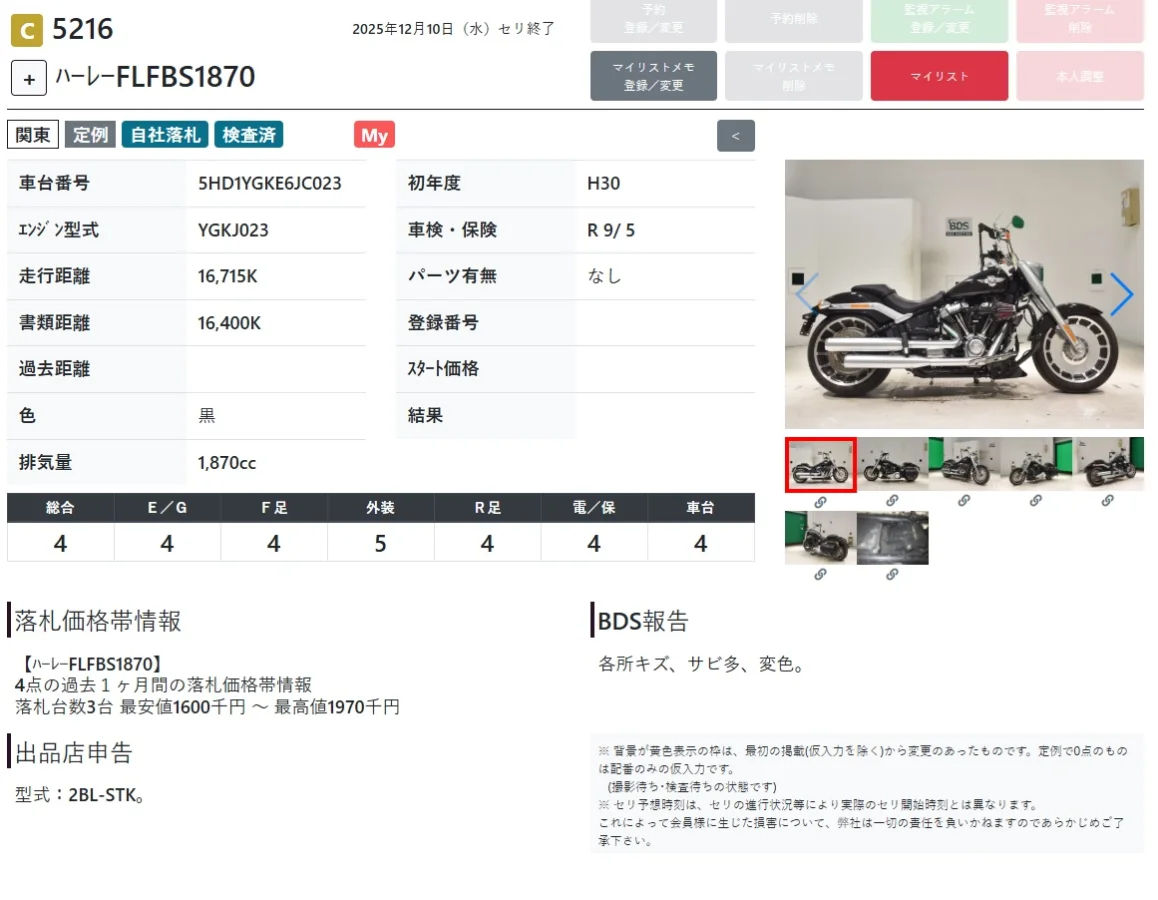The width and height of the screenshot is (1158, 900).
Task: Select the 関東 region tag
Action: click(x=32, y=135)
